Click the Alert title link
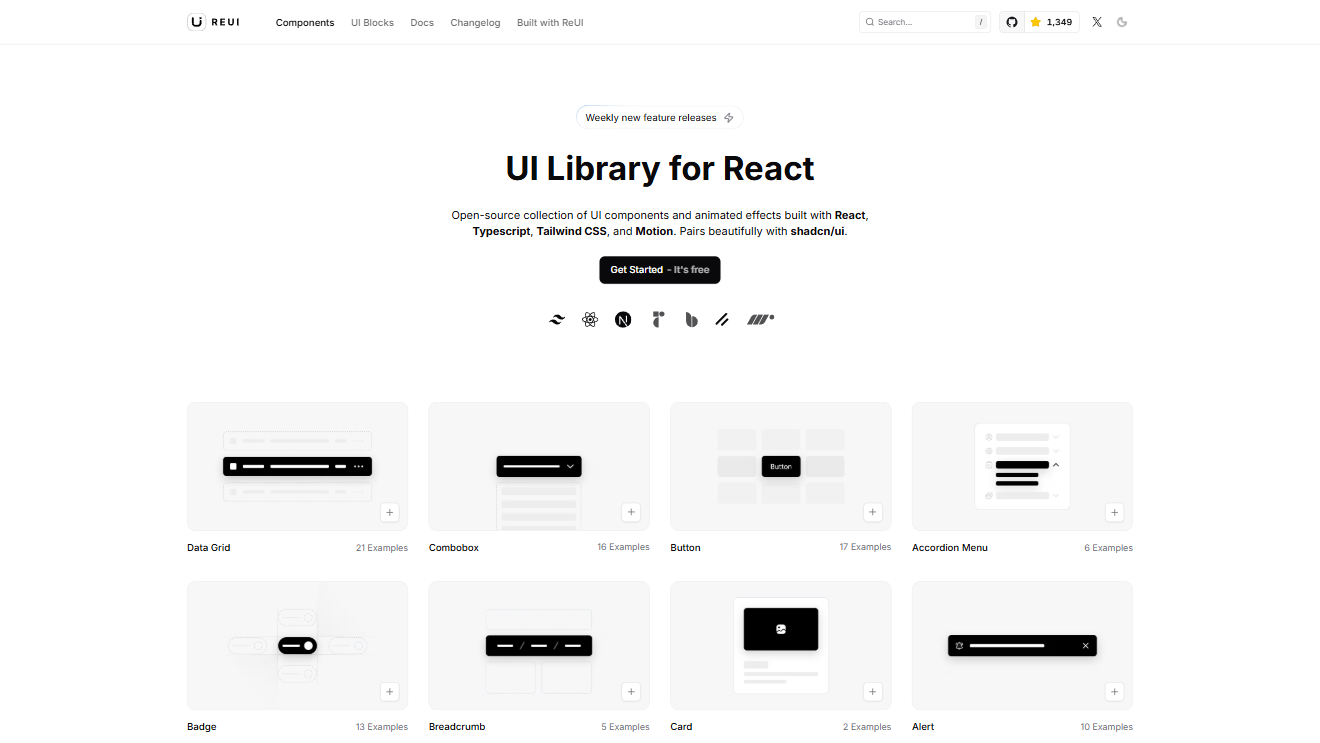 click(923, 727)
